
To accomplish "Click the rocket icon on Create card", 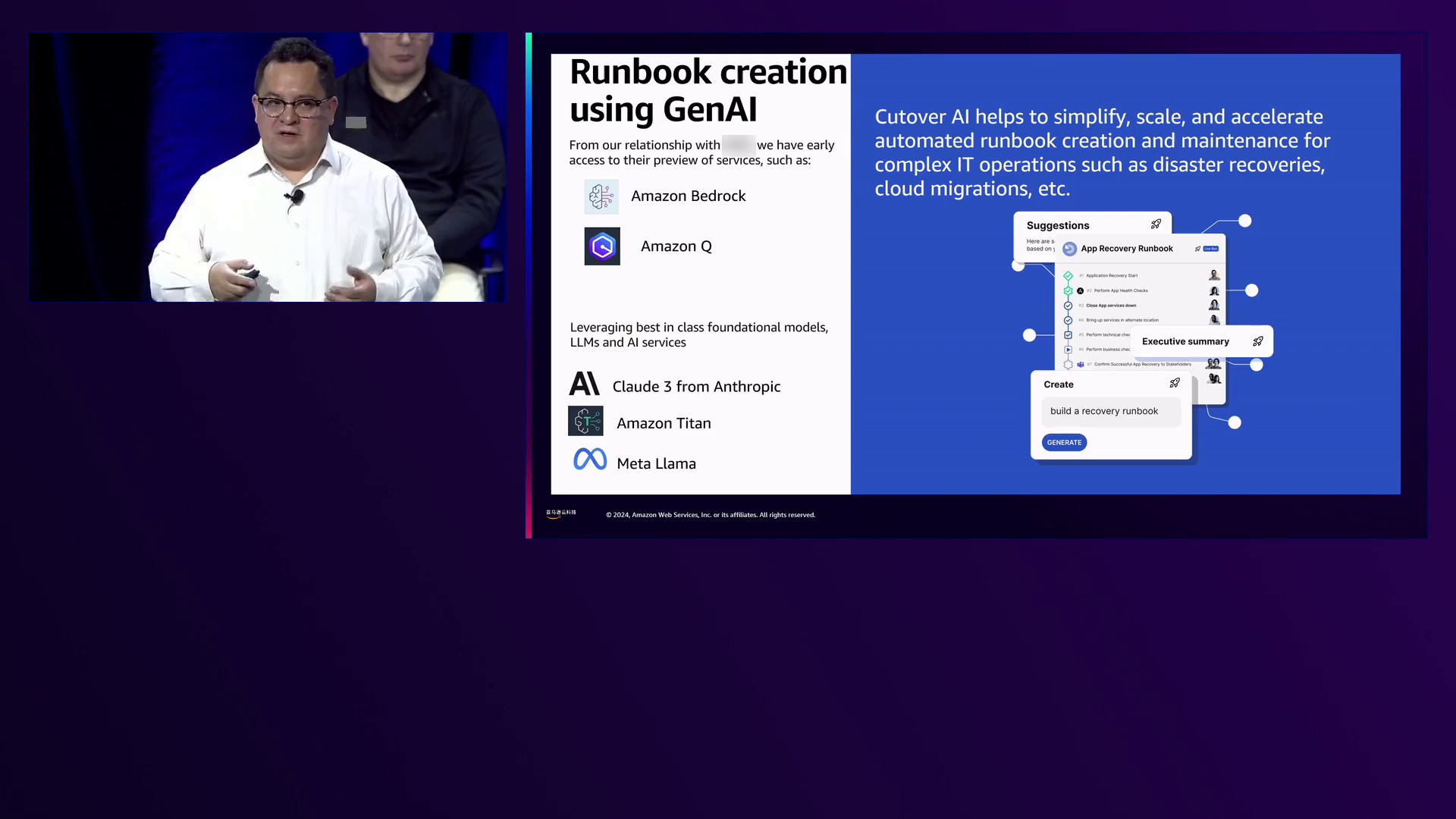I will point(1175,383).
